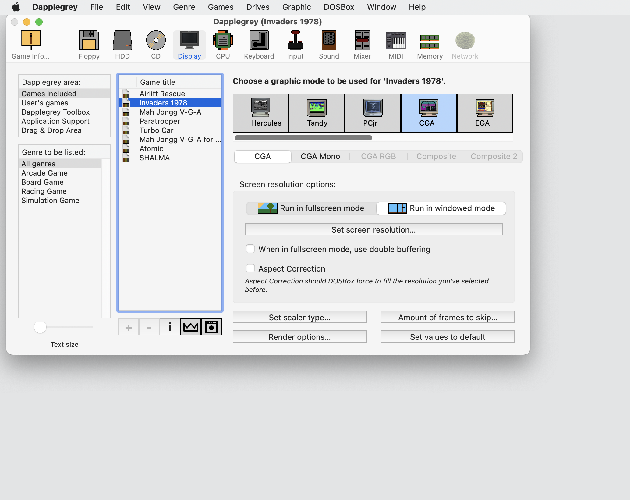Open the Games menu
The width and height of the screenshot is (630, 500).
click(220, 7)
